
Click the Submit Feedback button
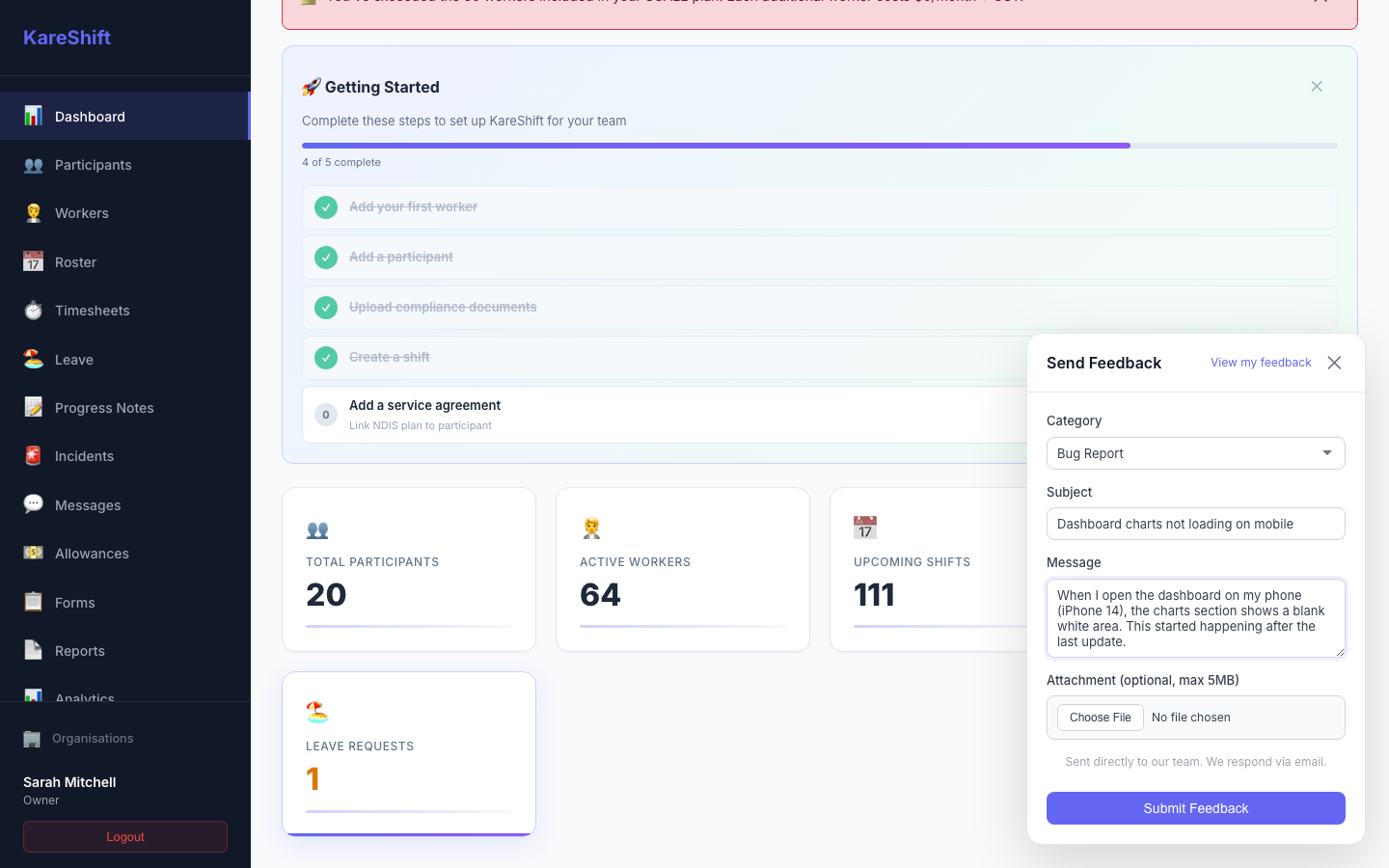[x=1196, y=808]
